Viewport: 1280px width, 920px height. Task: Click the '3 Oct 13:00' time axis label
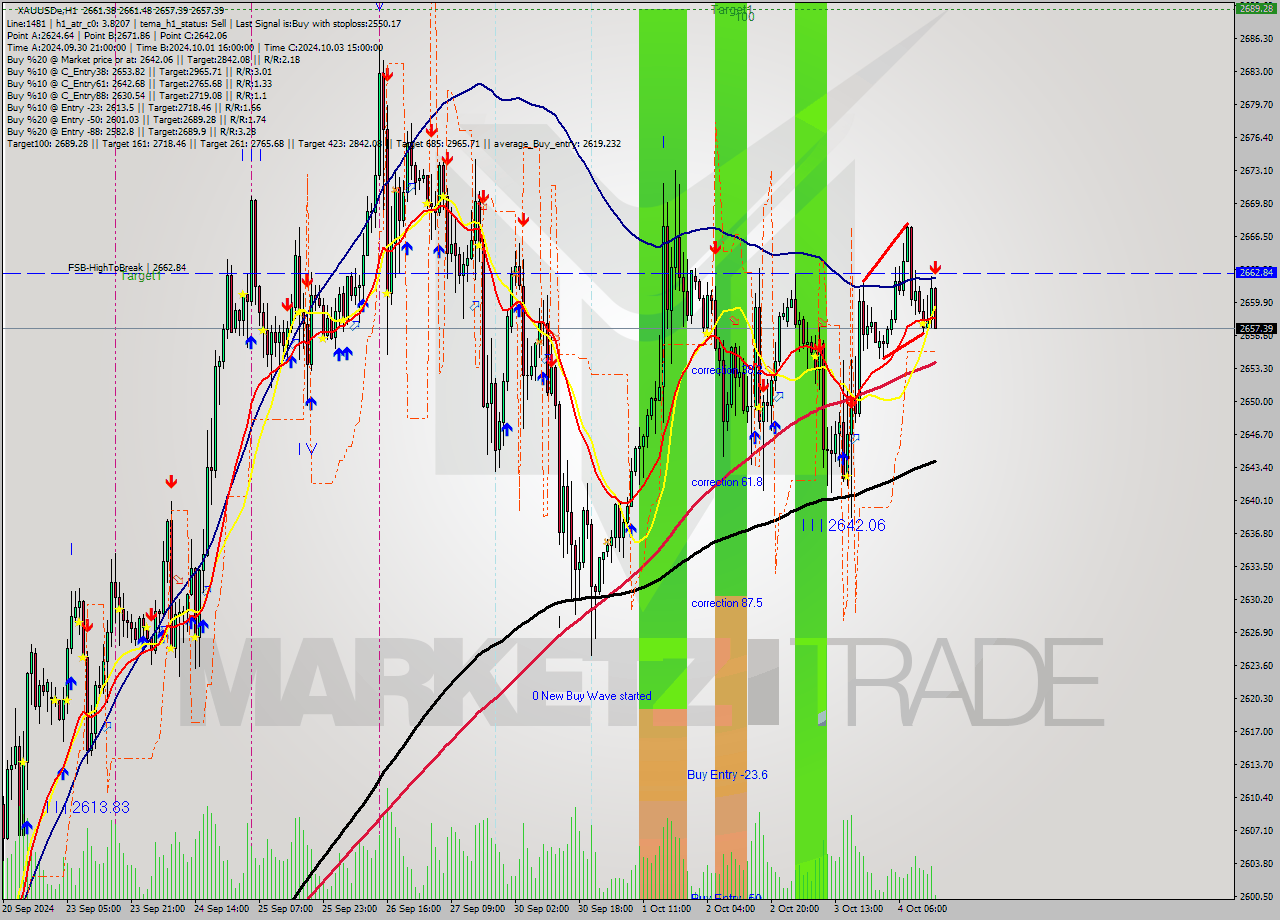[x=859, y=909]
